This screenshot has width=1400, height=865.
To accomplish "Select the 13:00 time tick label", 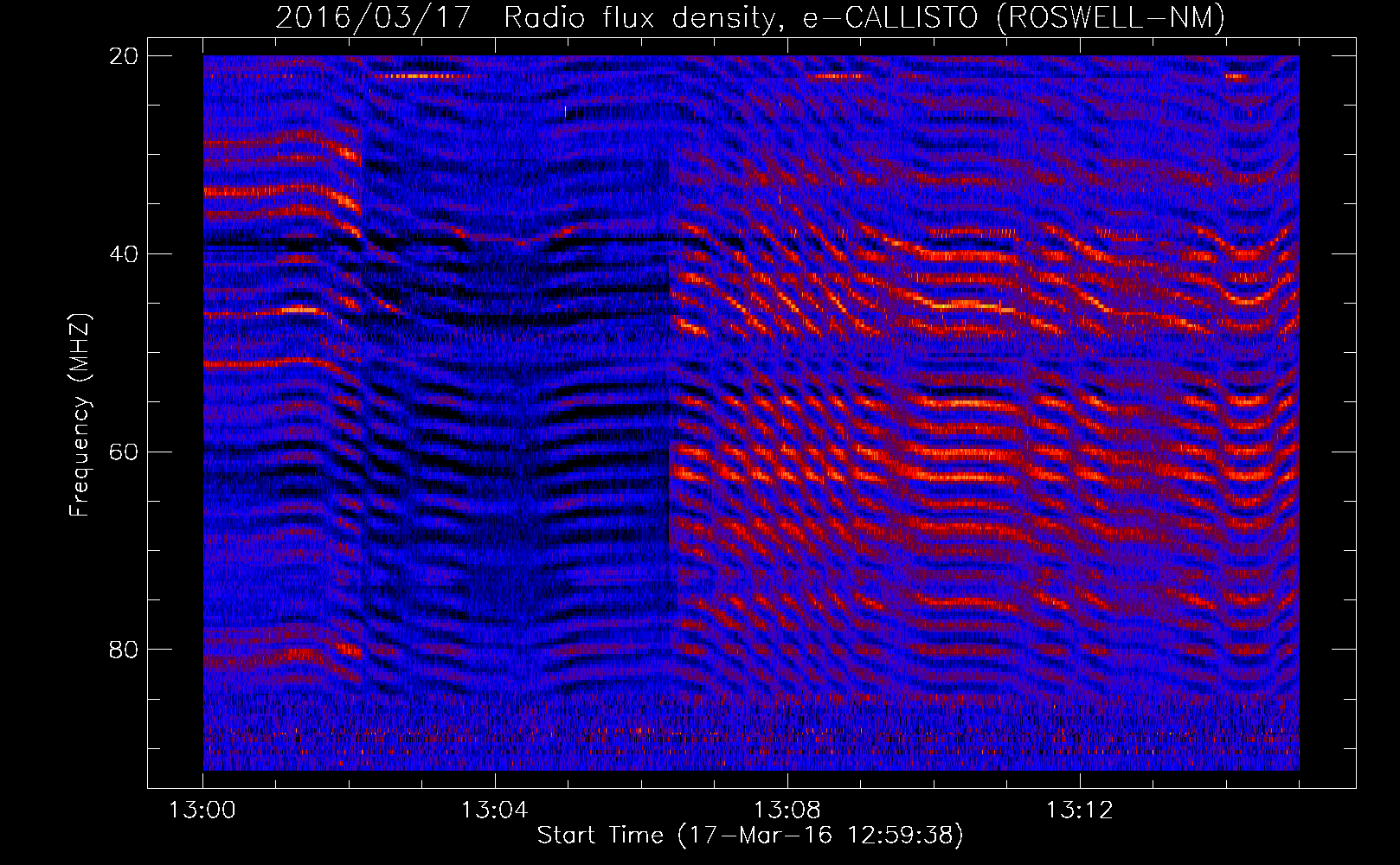I will click(202, 811).
